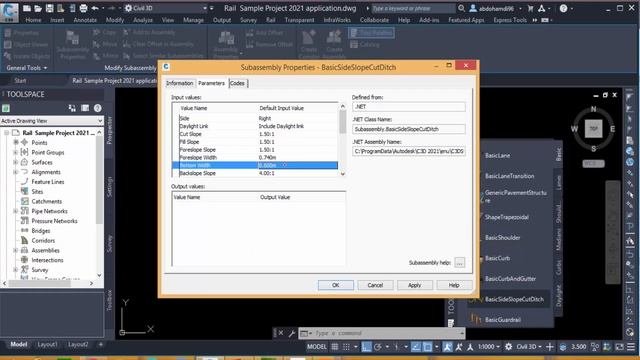Click the Corridors icon in Toolspace tree
Viewport: 640px width, 360px height.
(x=24, y=240)
